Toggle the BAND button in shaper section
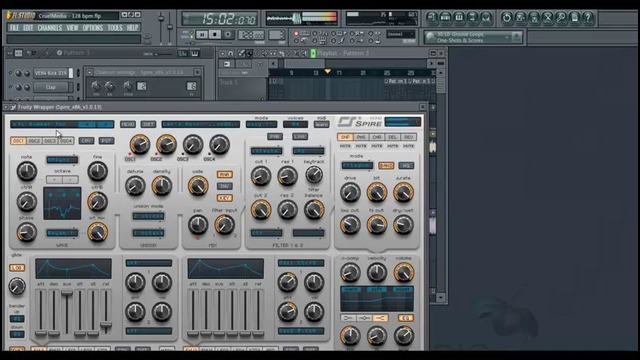Screen dimensions: 640x360 point(386,165)
